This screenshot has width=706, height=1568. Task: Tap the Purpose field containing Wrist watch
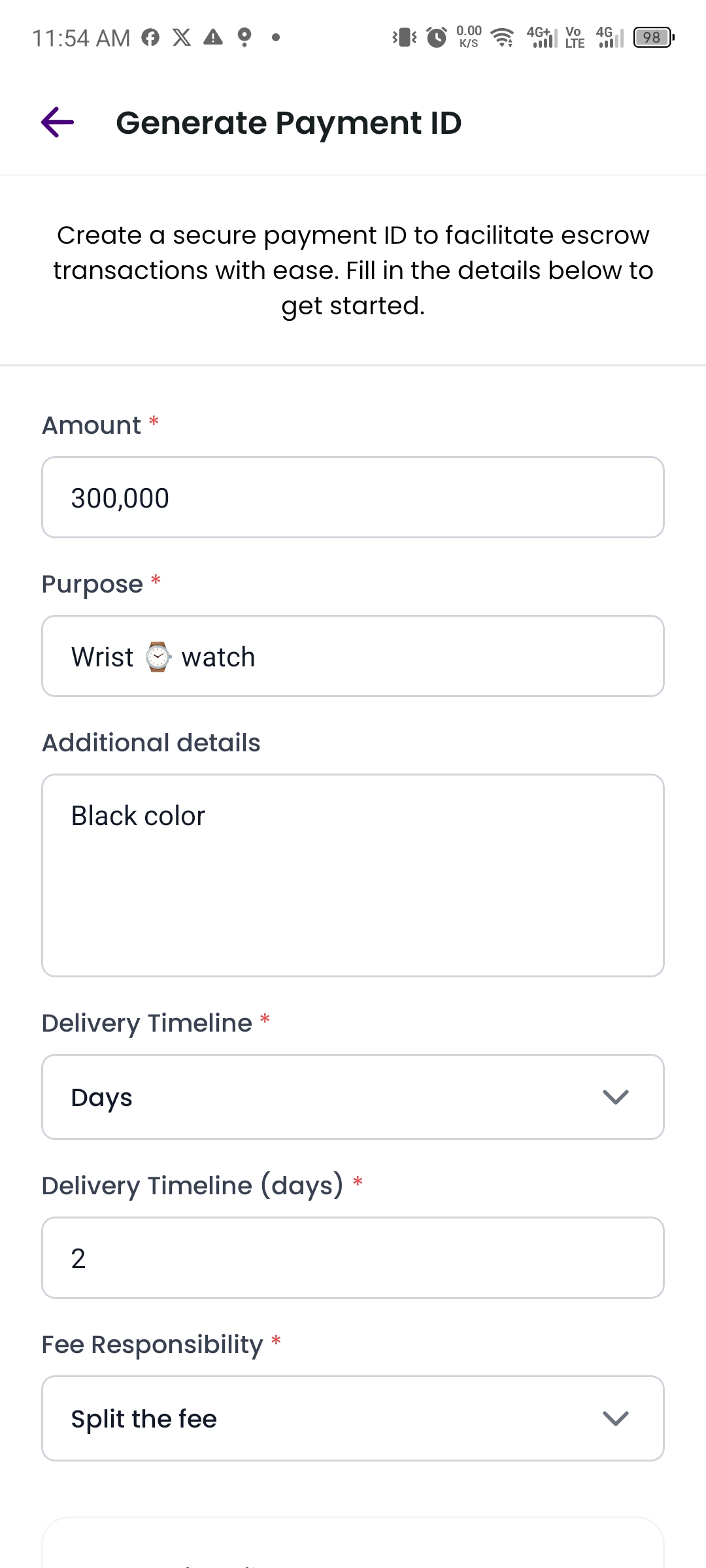[x=353, y=655]
